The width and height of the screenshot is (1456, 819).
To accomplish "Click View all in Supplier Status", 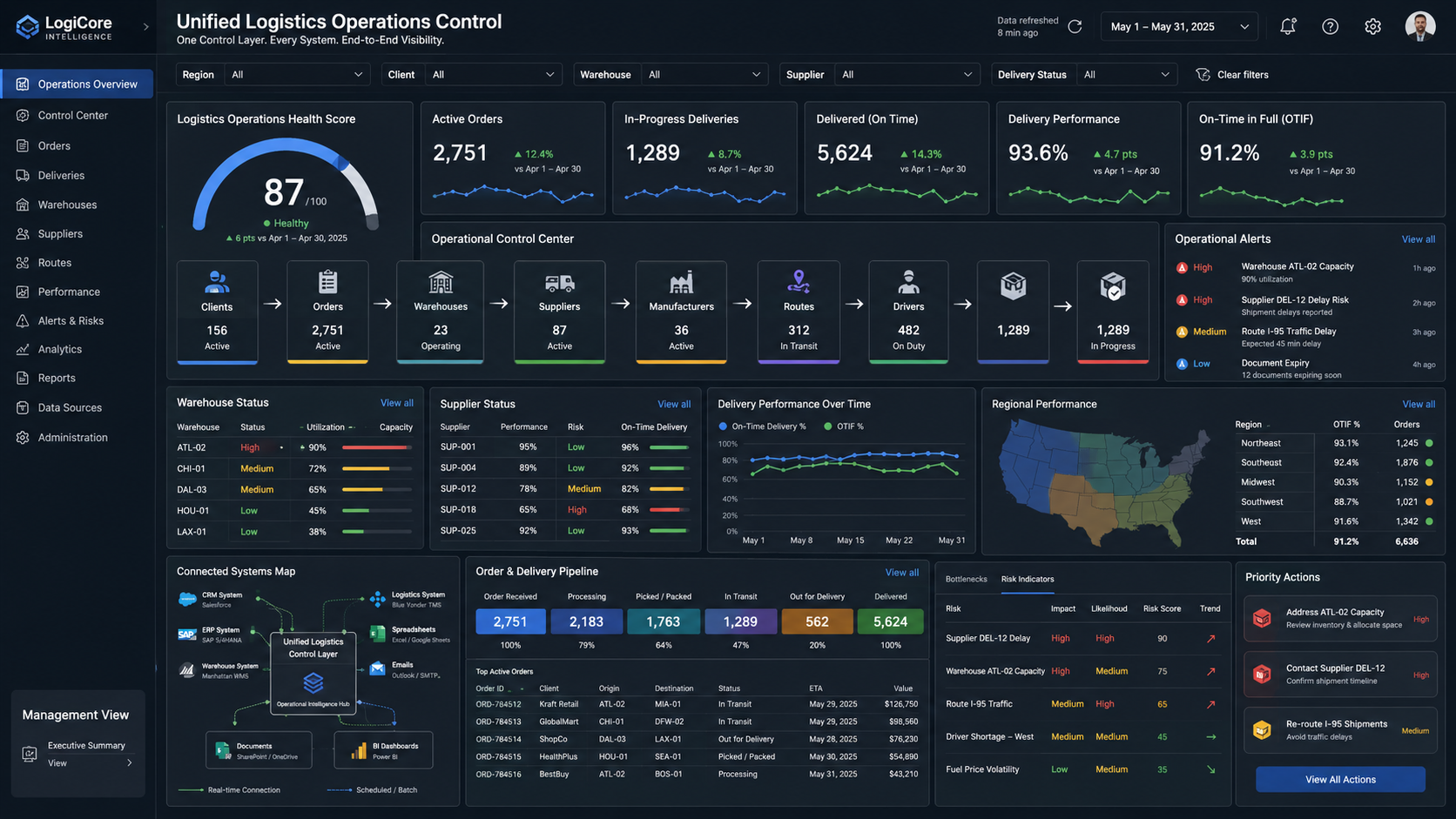I will 674,405.
